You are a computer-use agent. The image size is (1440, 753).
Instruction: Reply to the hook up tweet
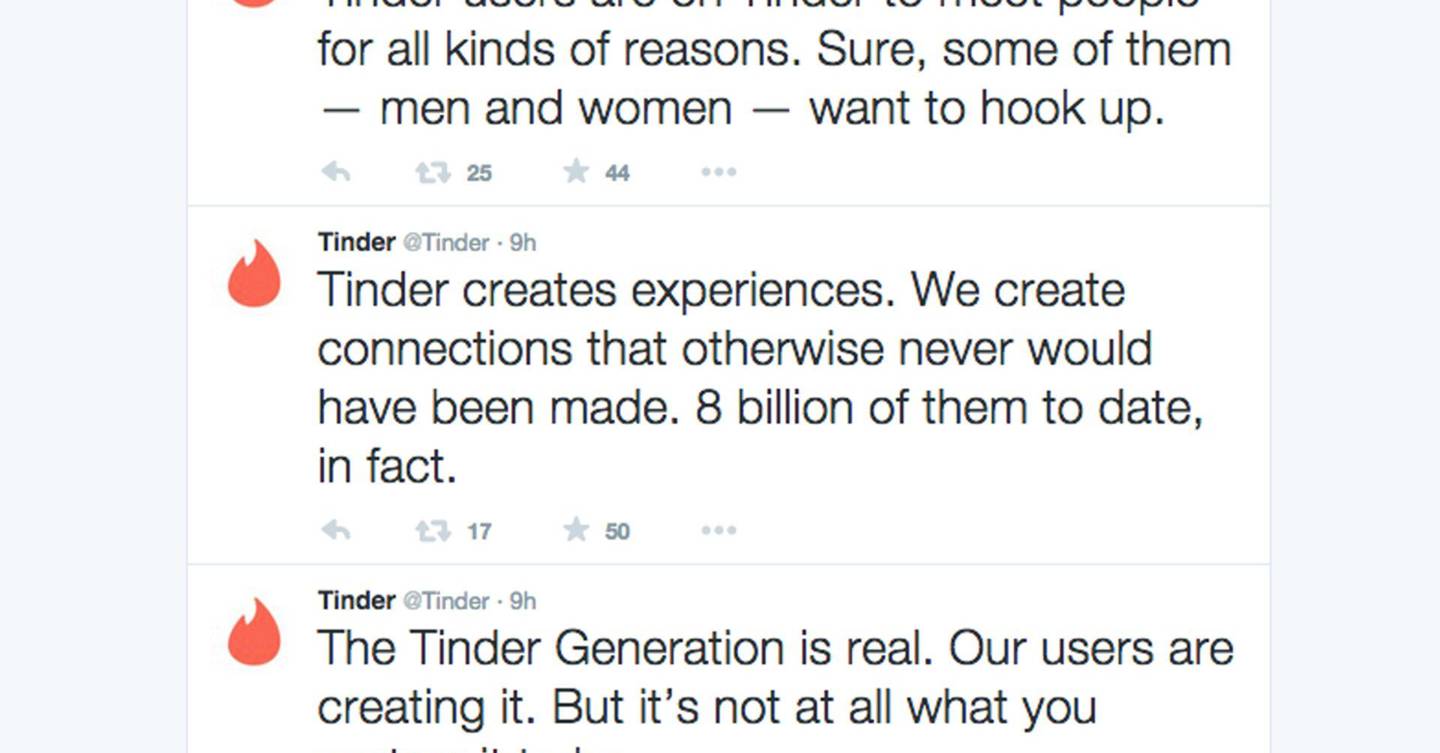(x=335, y=172)
